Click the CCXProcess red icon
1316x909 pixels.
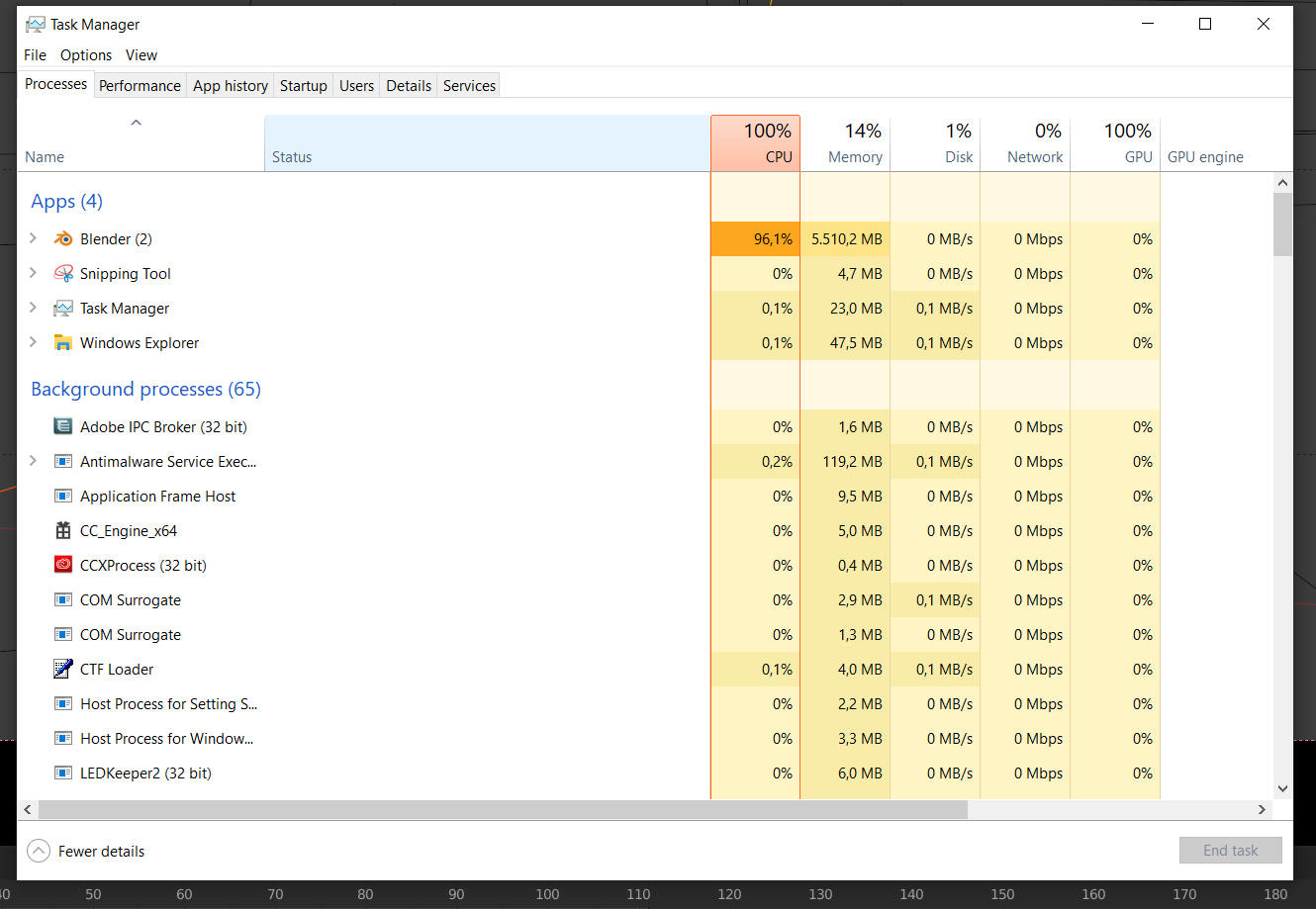(63, 566)
